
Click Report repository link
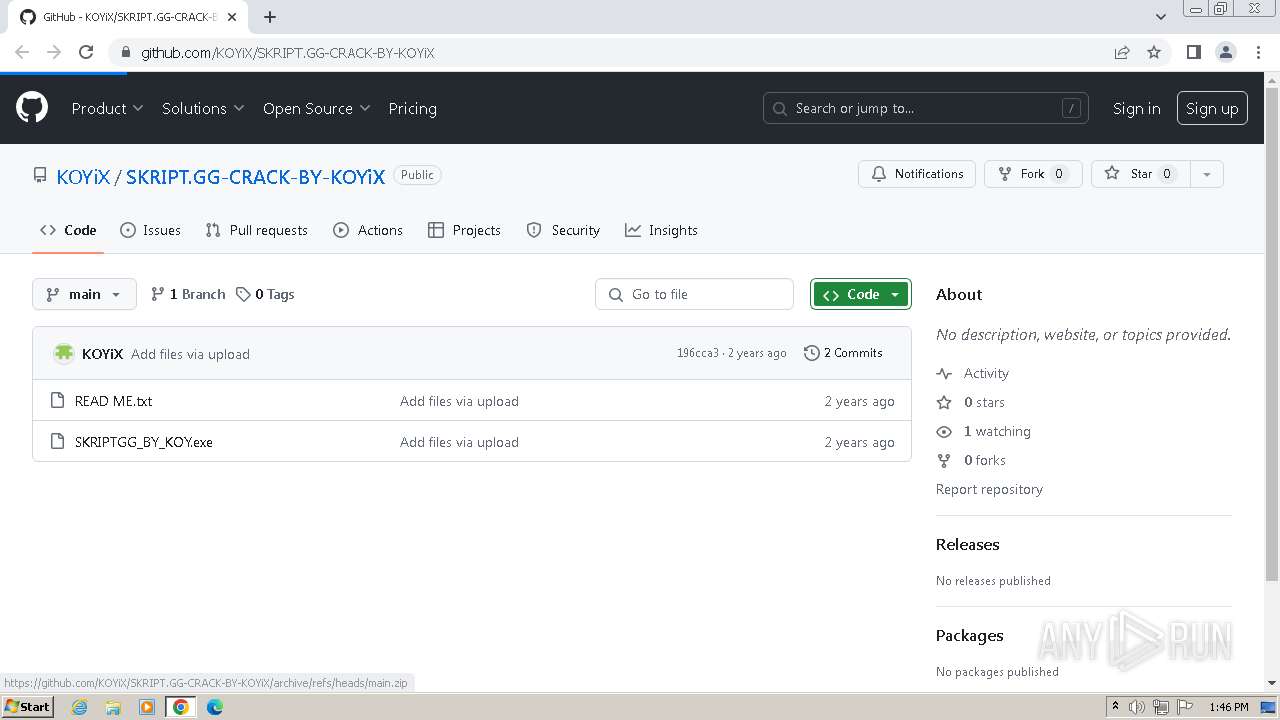[989, 489]
